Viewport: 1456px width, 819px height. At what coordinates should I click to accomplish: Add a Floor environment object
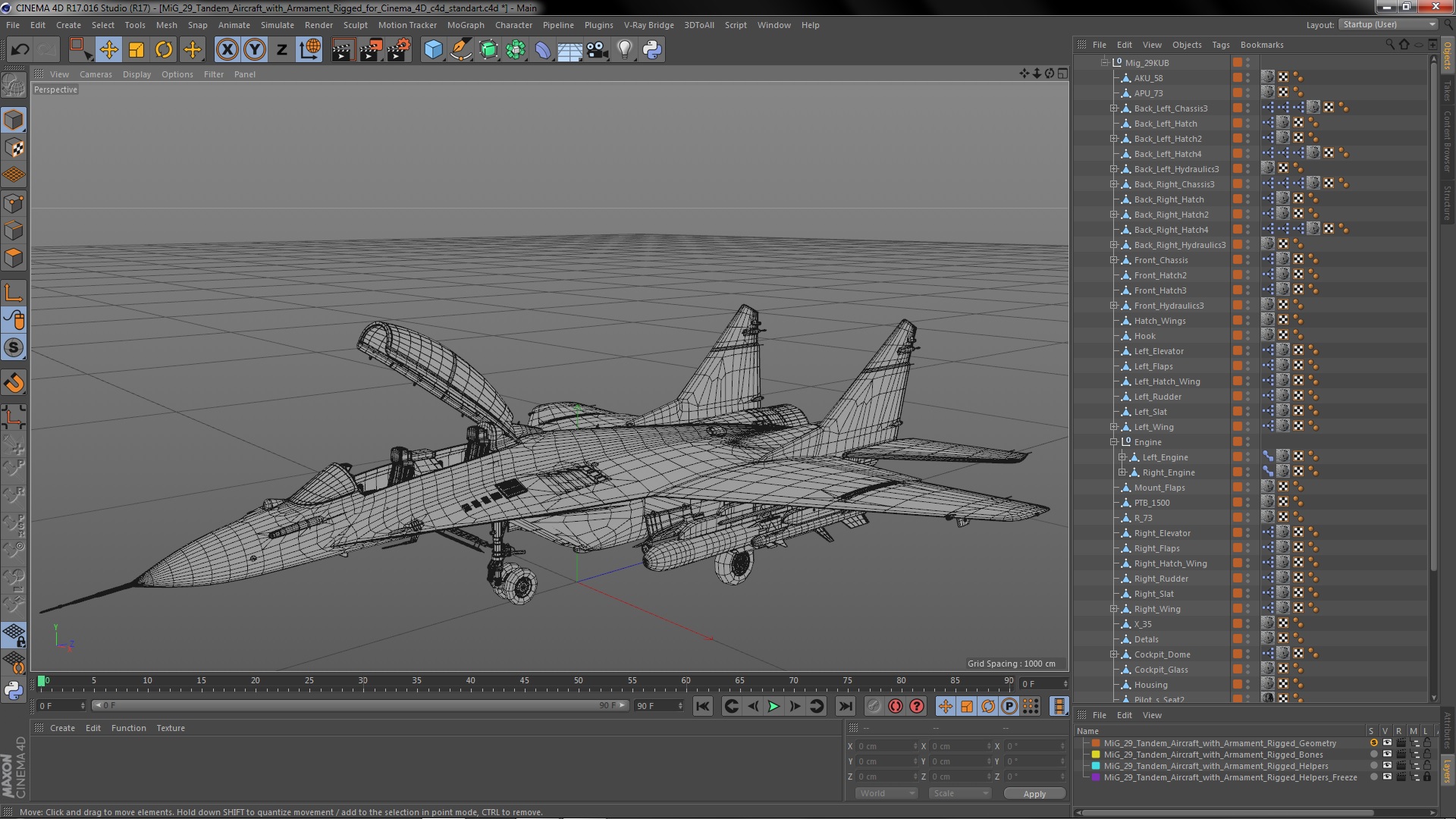click(x=570, y=50)
